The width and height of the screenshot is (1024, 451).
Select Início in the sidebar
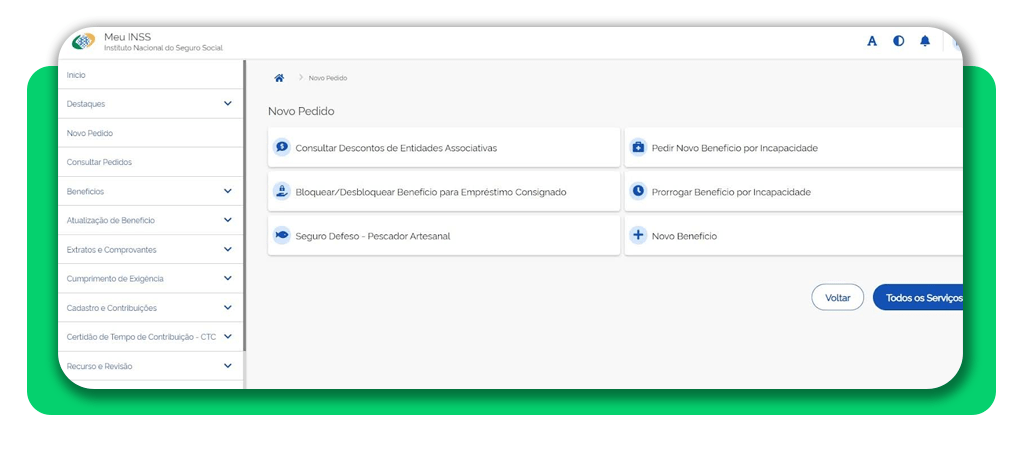[76, 75]
